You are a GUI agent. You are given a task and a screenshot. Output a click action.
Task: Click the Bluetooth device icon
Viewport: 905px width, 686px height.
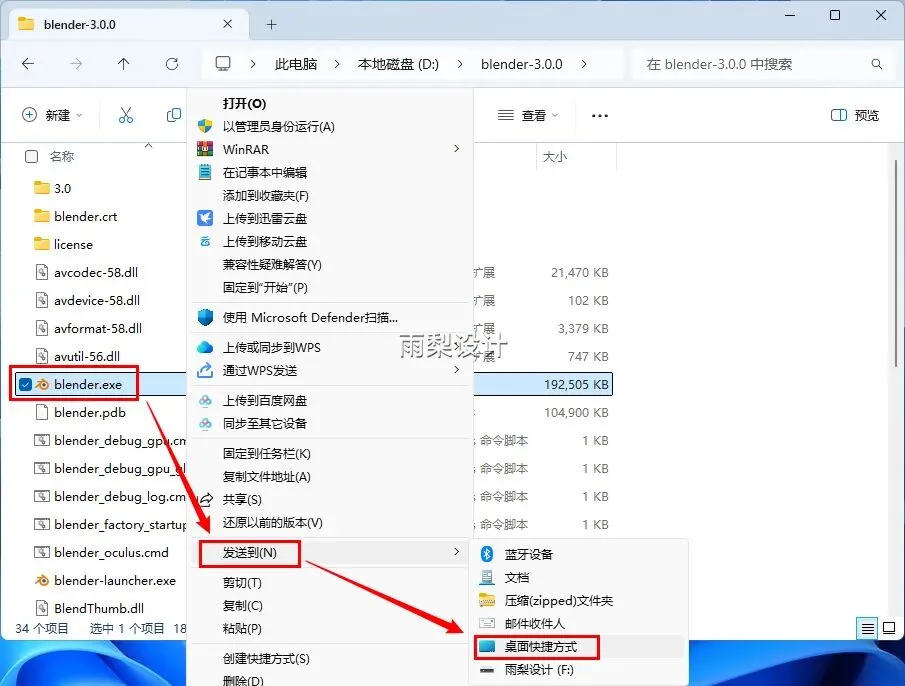coord(487,554)
